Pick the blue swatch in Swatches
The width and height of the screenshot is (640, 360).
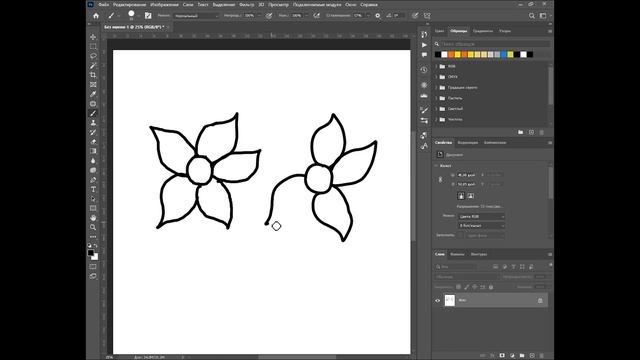[x=504, y=55]
